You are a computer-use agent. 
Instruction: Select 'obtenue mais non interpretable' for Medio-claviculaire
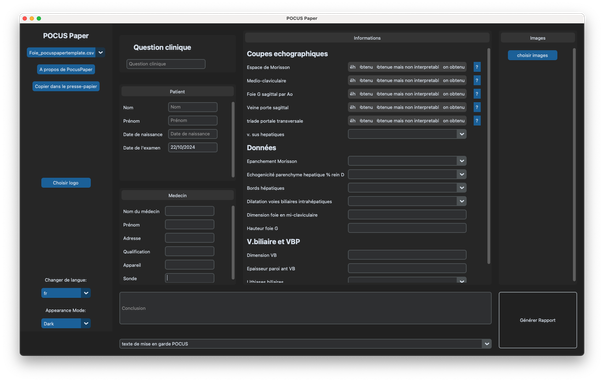pyautogui.click(x=408, y=81)
